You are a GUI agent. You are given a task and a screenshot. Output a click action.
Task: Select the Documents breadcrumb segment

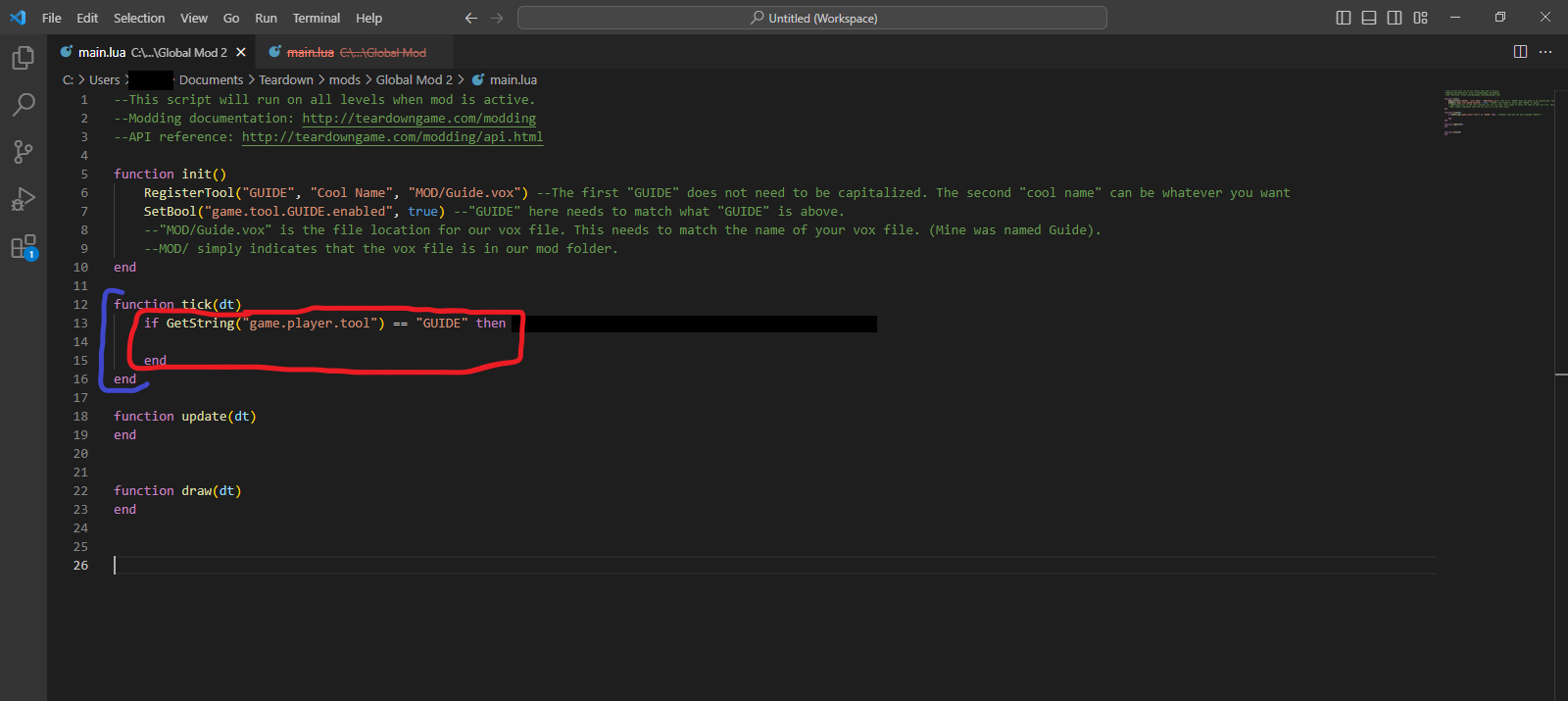[211, 80]
